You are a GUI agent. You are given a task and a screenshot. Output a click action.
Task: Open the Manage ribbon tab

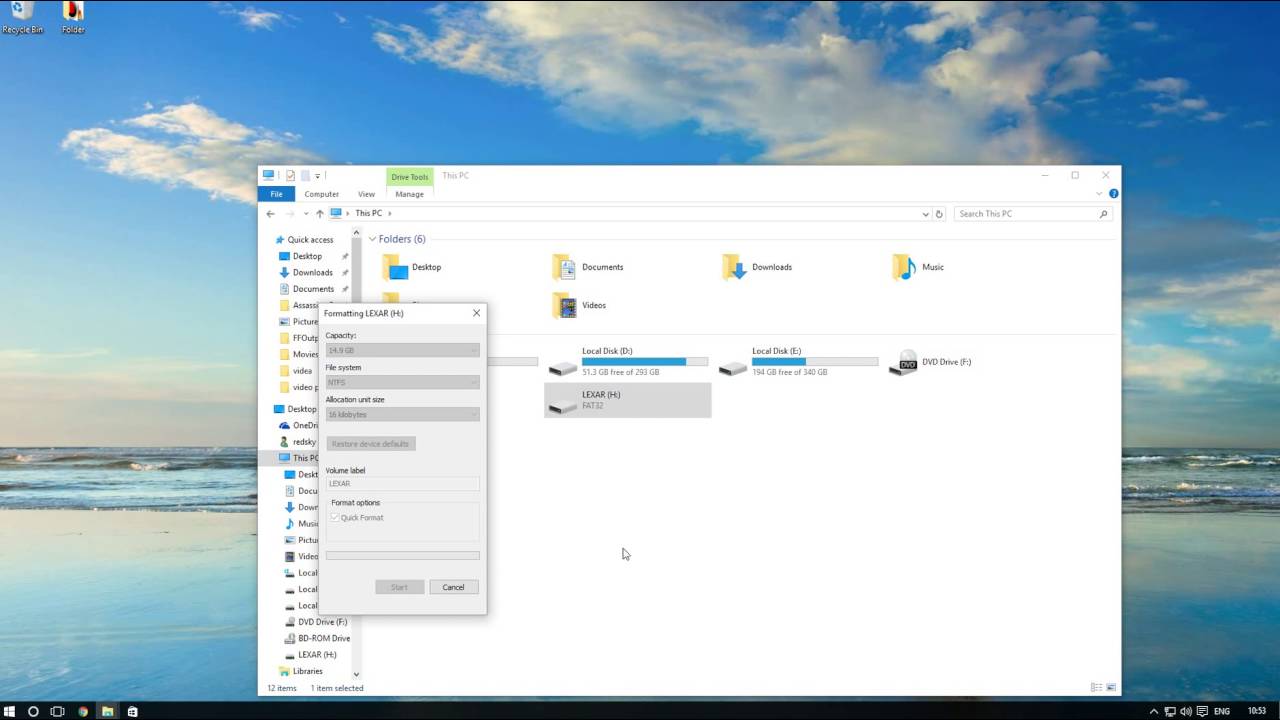click(x=410, y=194)
